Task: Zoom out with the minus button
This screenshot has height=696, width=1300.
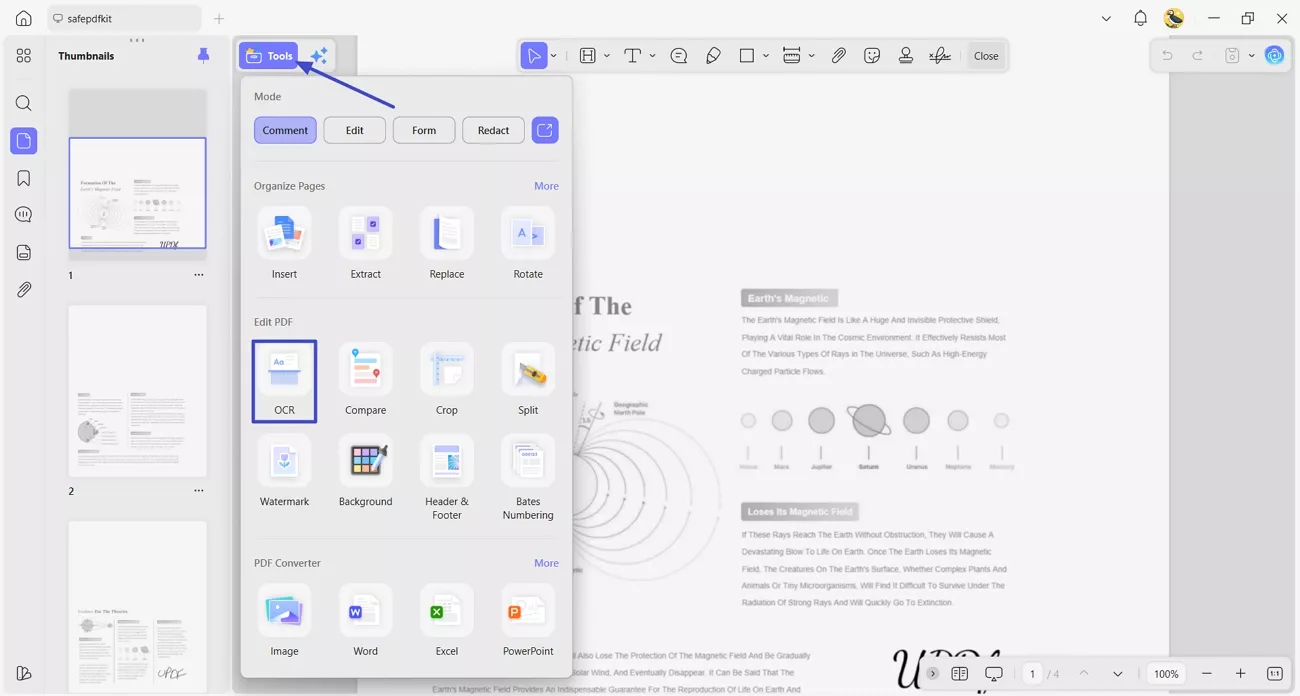Action: pos(1207,674)
